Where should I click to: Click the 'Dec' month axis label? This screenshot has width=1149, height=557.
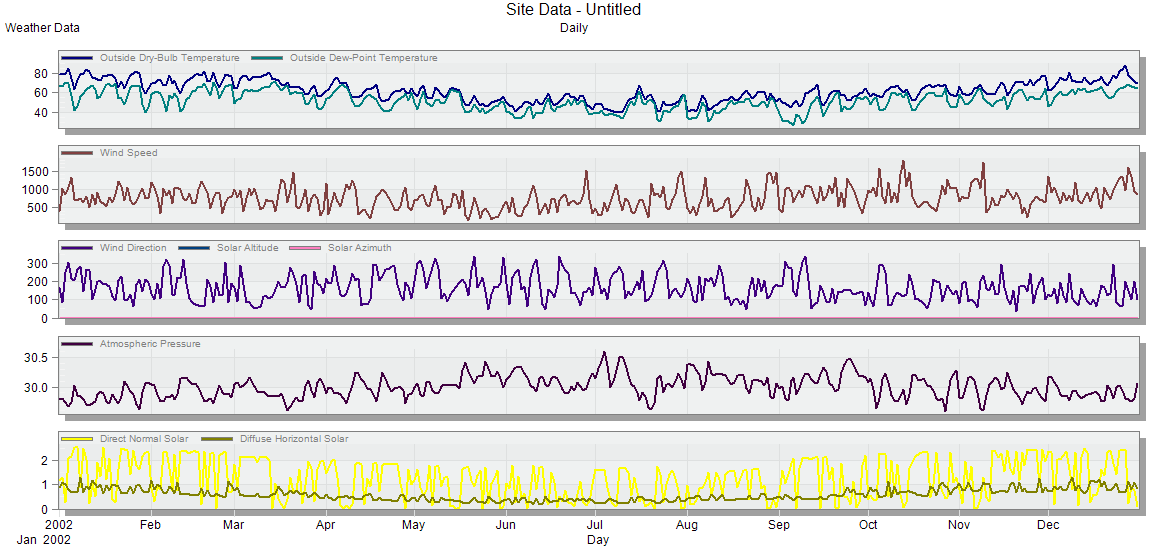pyautogui.click(x=1049, y=525)
